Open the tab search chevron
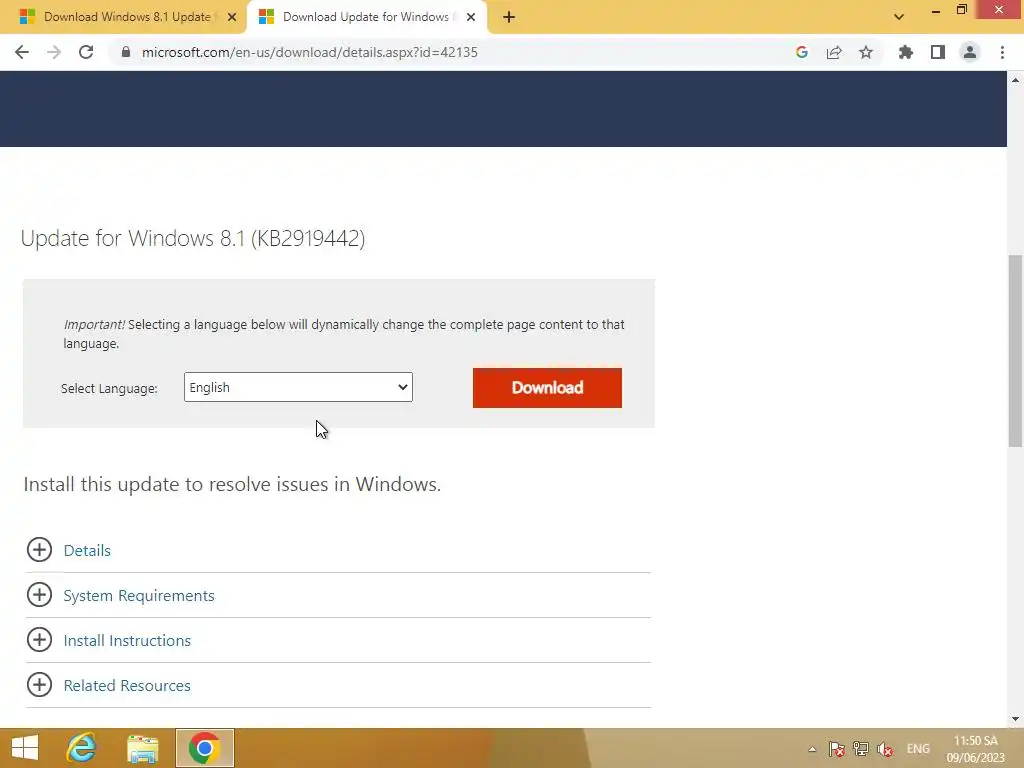Image resolution: width=1024 pixels, height=768 pixels. (x=899, y=17)
